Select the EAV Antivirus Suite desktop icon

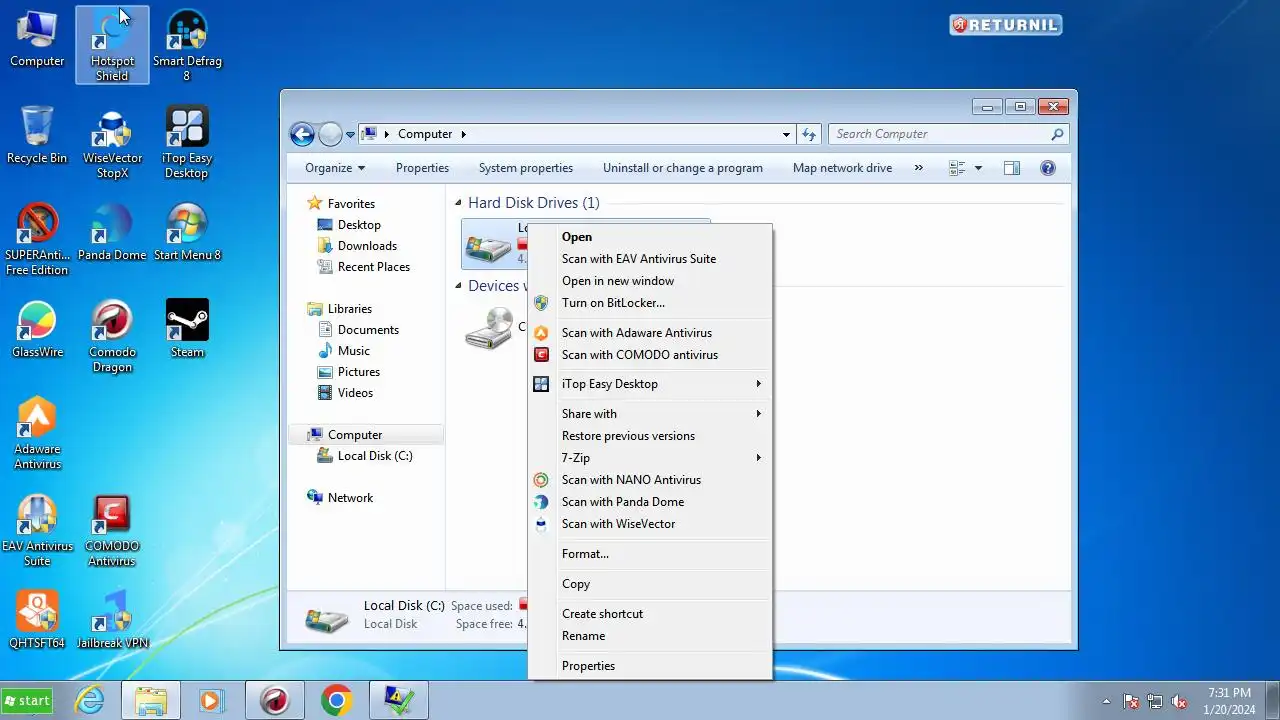point(37,530)
